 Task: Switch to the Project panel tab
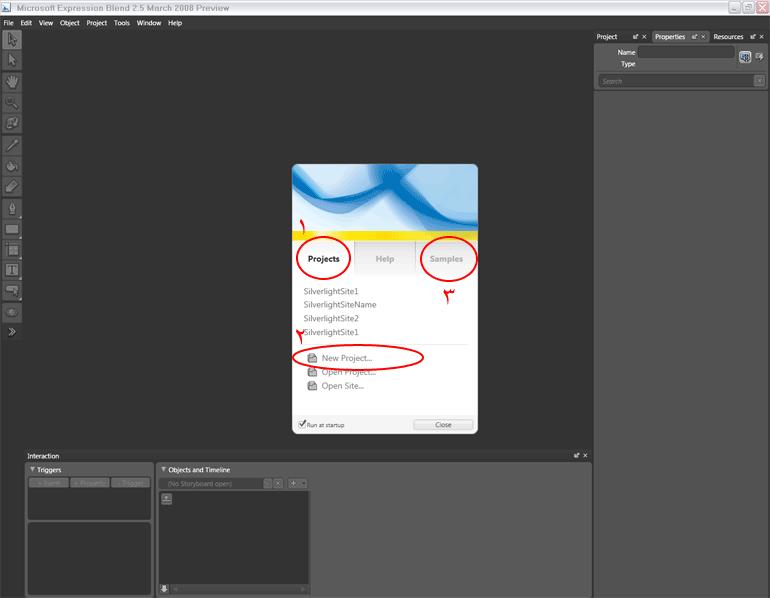607,37
